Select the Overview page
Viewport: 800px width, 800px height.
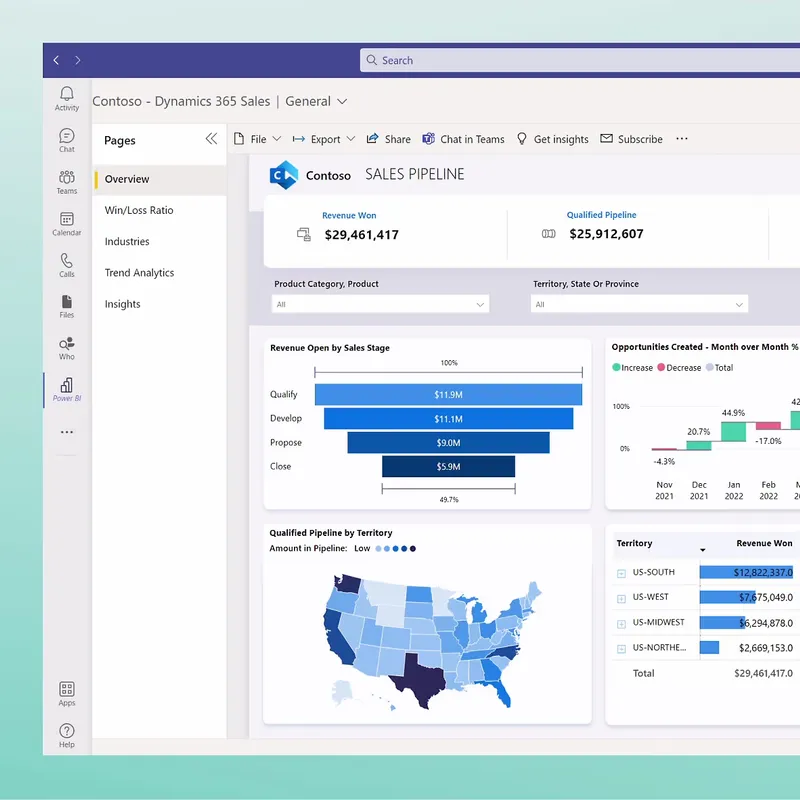click(x=160, y=179)
